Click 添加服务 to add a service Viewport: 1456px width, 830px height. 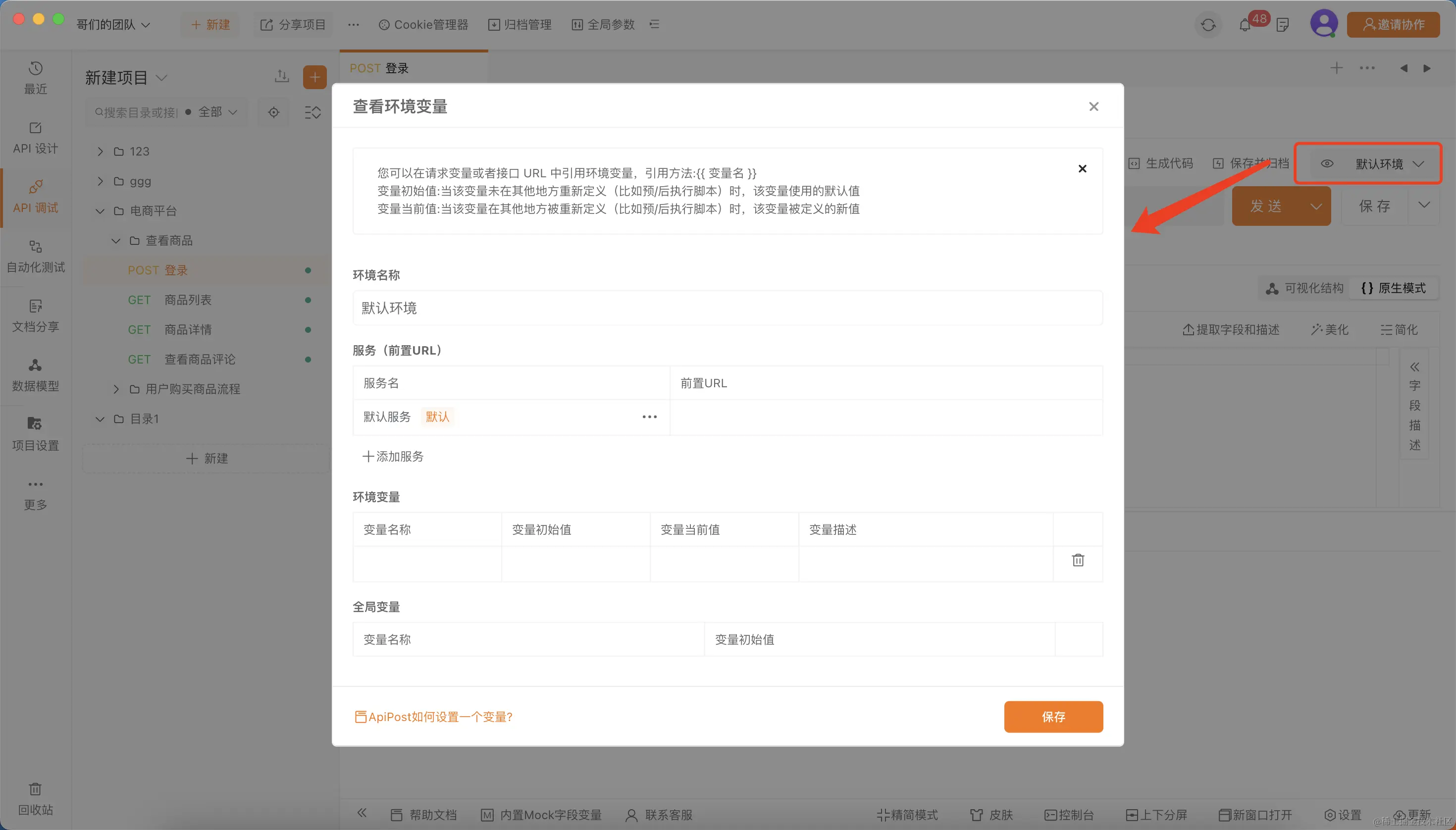tap(393, 457)
